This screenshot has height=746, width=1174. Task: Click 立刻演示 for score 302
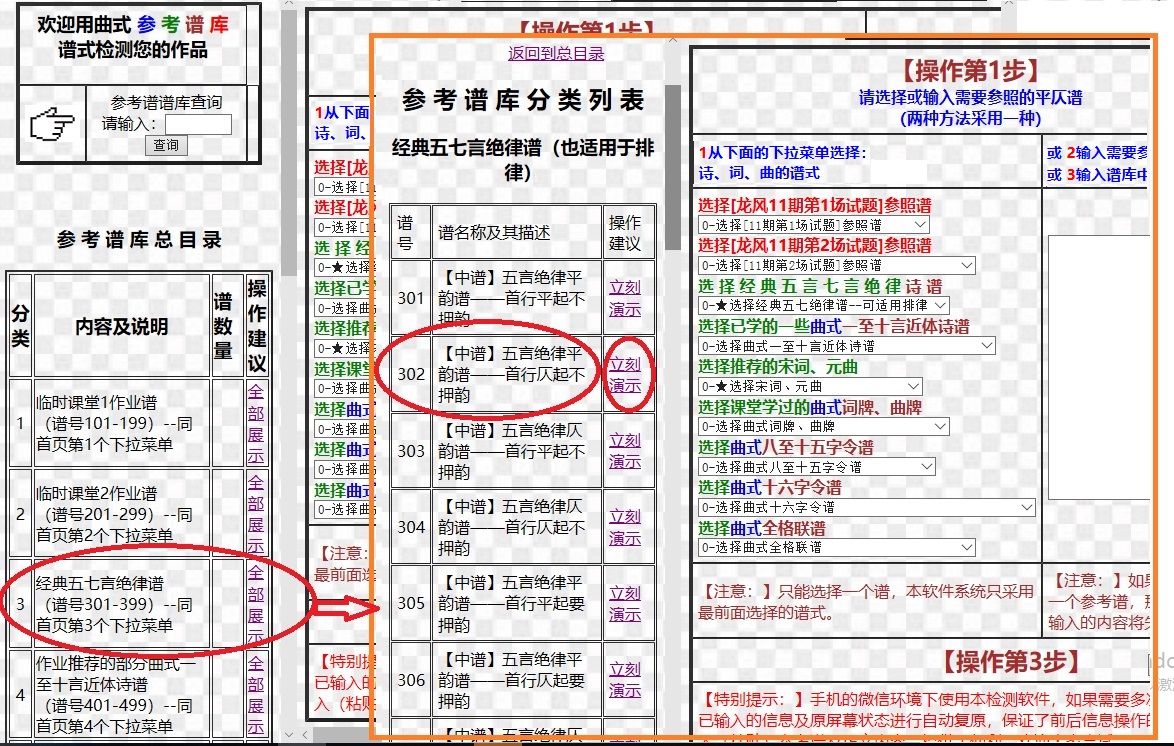625,375
